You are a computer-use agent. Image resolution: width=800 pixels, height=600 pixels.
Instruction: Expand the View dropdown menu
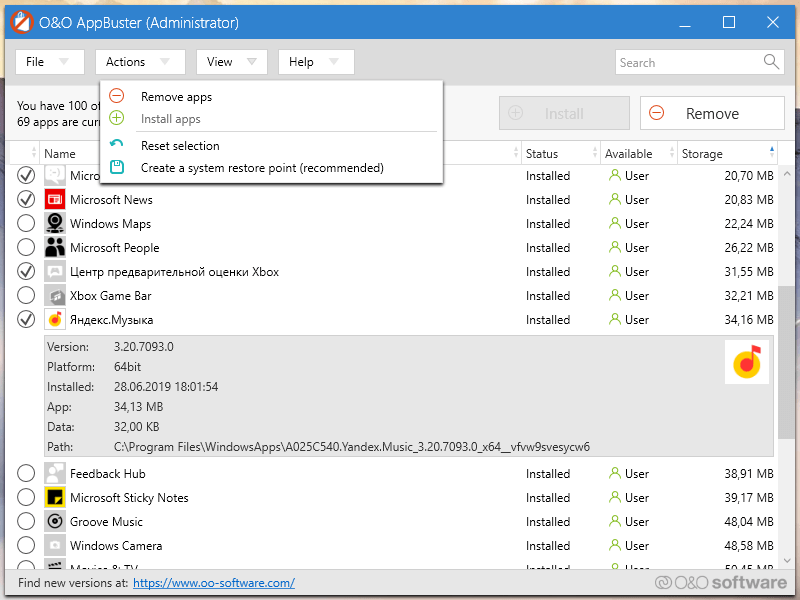pyautogui.click(x=231, y=62)
